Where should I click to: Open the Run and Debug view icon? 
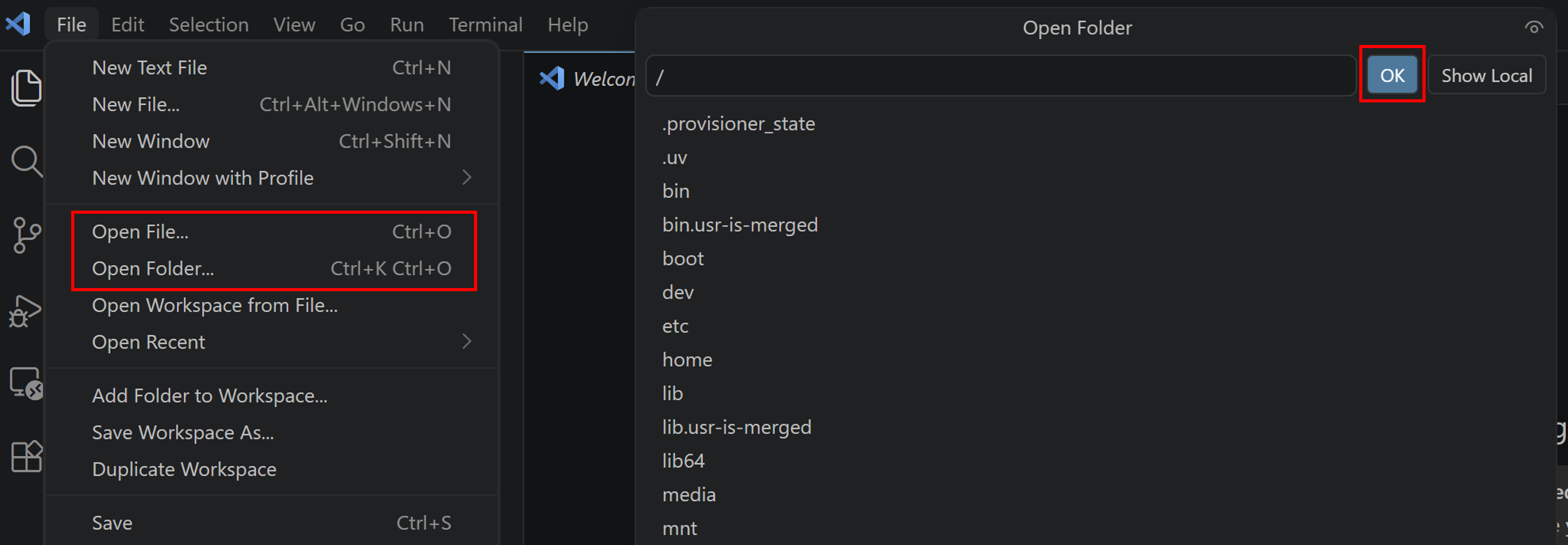[x=25, y=310]
